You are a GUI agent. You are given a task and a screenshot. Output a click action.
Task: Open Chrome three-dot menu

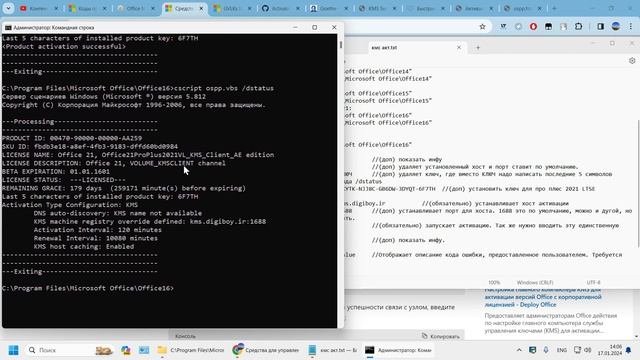tap(631, 27)
